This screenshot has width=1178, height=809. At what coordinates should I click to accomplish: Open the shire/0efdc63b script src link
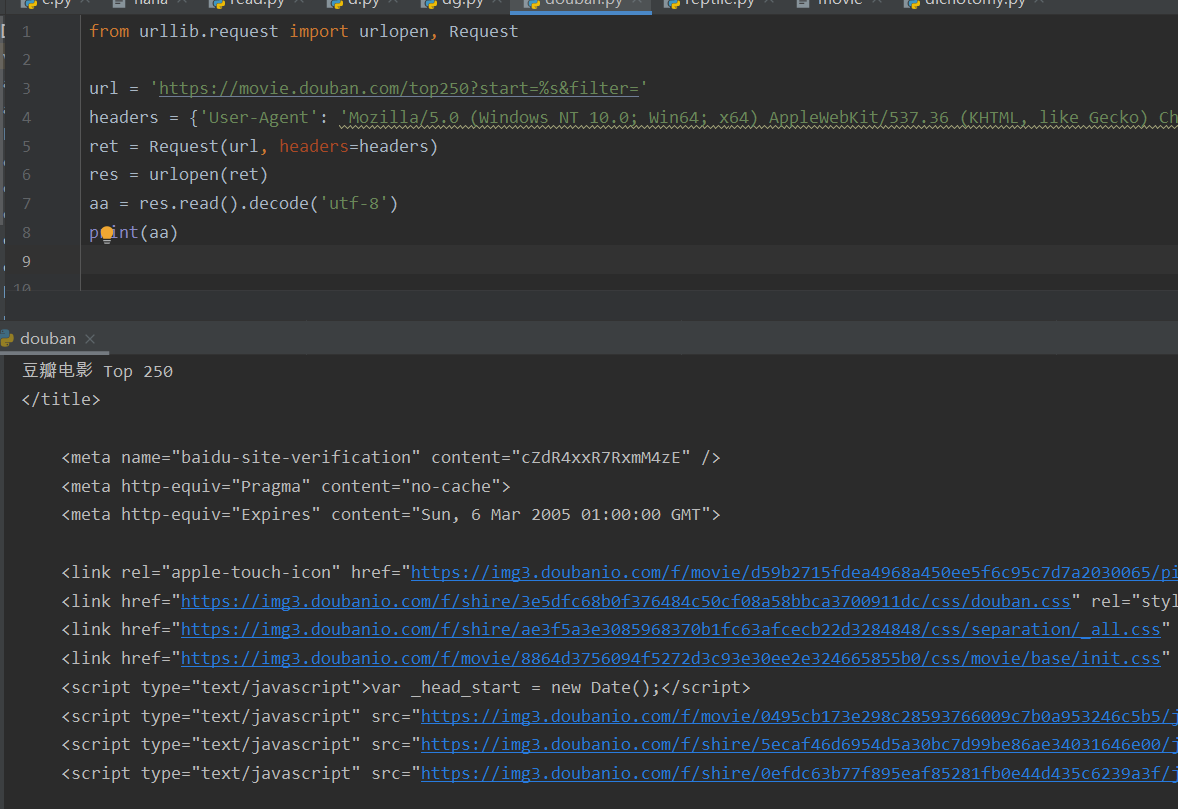799,773
